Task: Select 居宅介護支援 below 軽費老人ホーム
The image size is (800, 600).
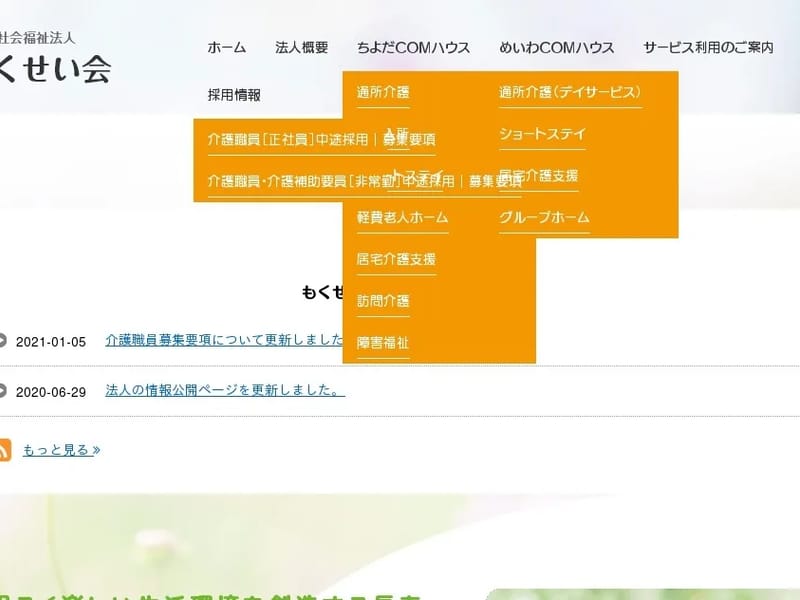Action: pyautogui.click(x=396, y=259)
